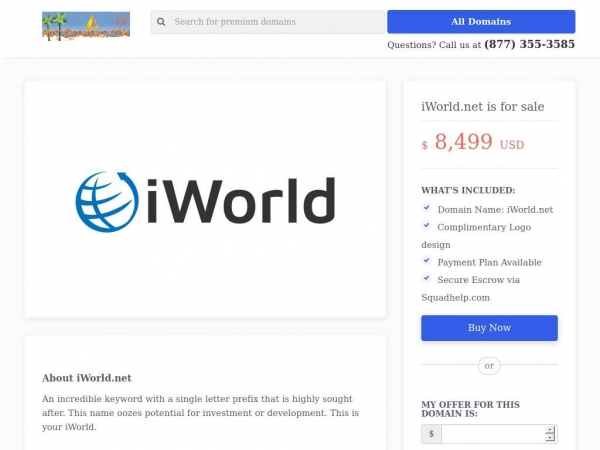Click the 8,499 USD price text
Screen dimensions: 600x450
point(473,142)
